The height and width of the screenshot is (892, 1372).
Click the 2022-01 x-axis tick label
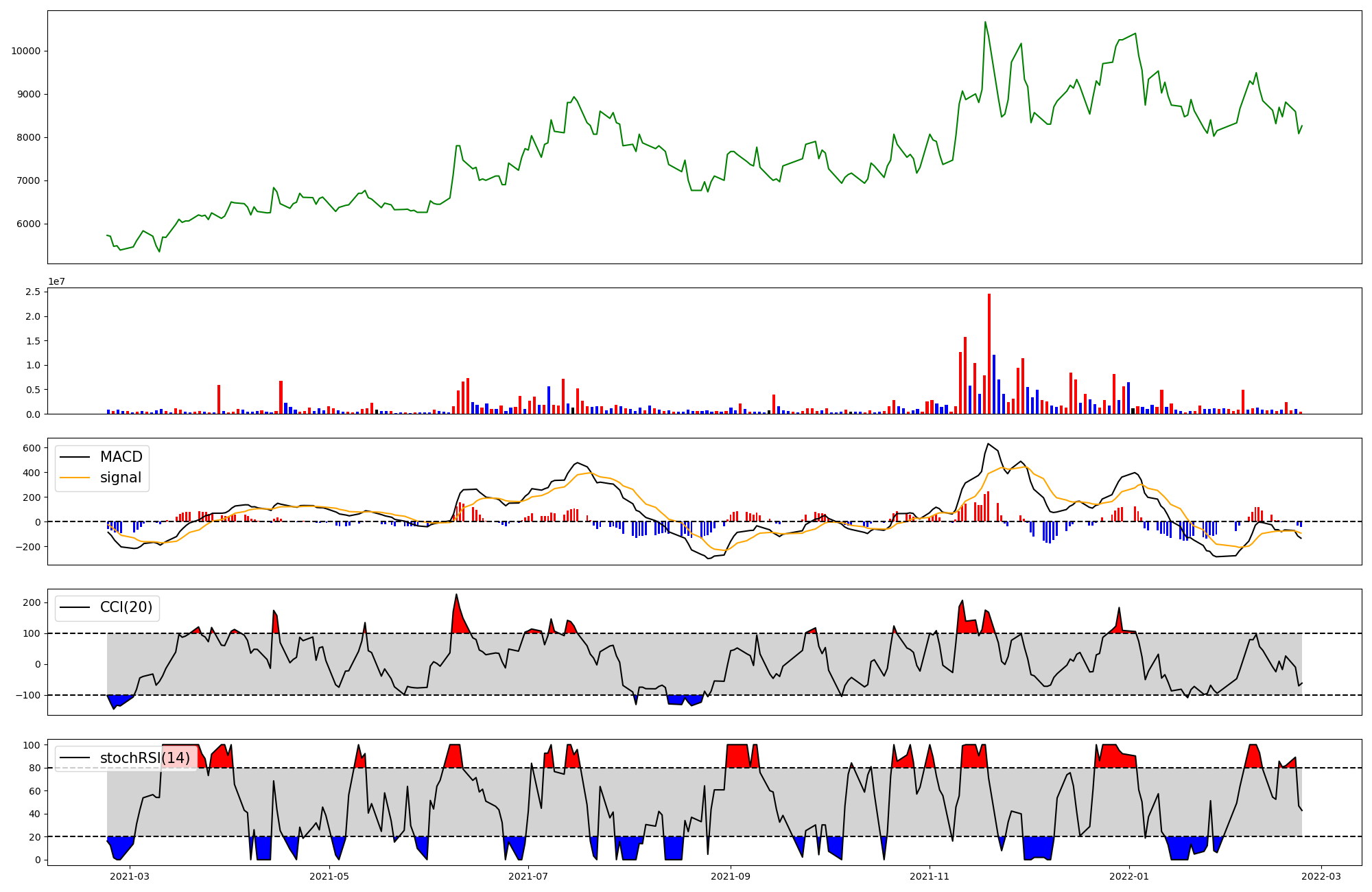point(1129,876)
